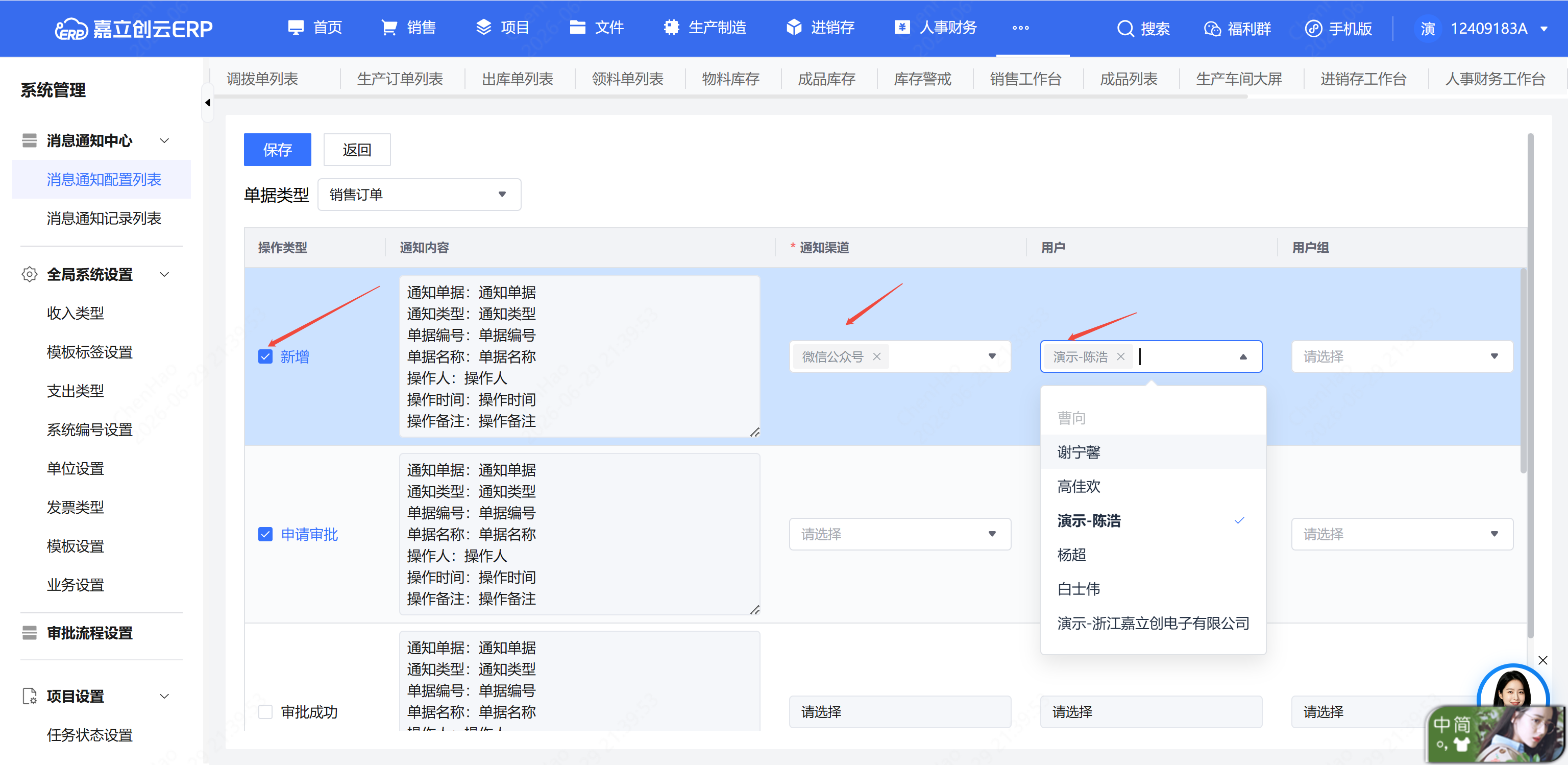Open the 销售 sales menu
The width and height of the screenshot is (1568, 765).
click(x=408, y=28)
